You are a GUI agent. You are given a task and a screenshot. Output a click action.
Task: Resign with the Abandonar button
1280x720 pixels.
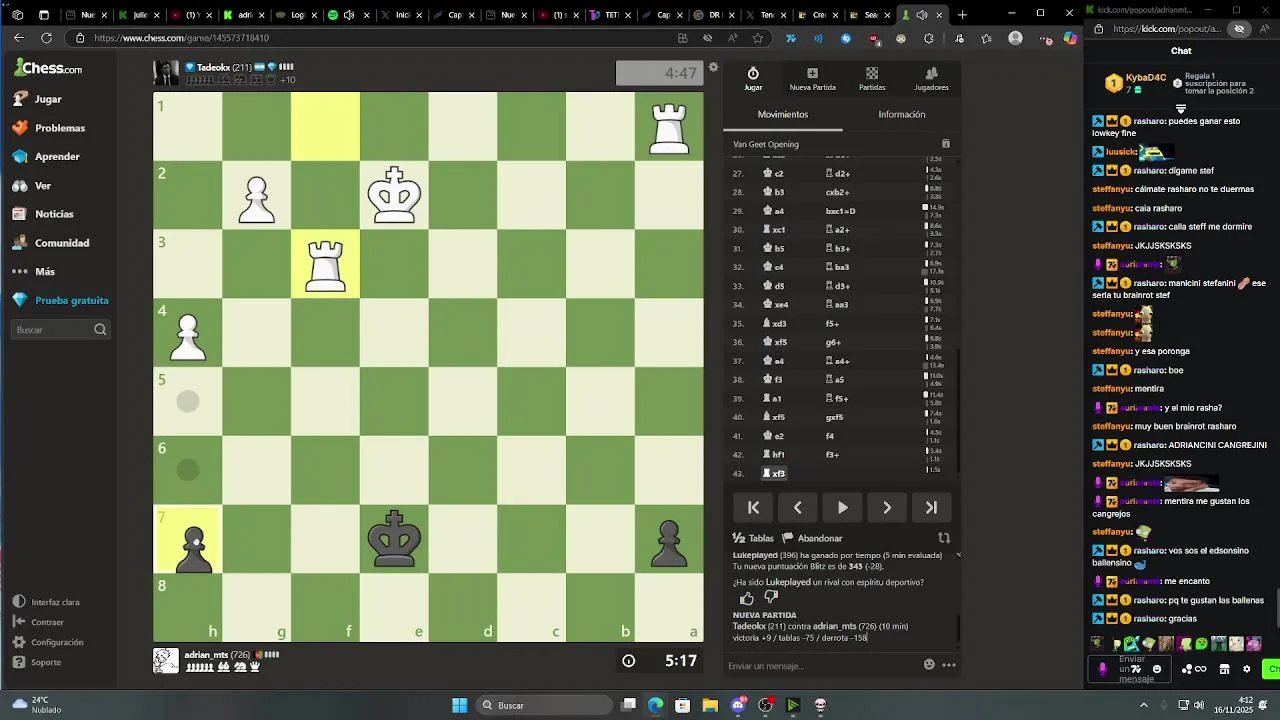pyautogui.click(x=812, y=538)
